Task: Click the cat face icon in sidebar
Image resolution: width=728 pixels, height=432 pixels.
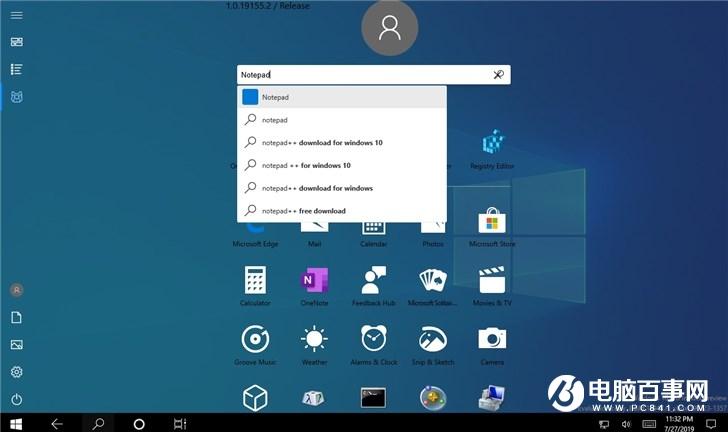Action: tap(16, 97)
